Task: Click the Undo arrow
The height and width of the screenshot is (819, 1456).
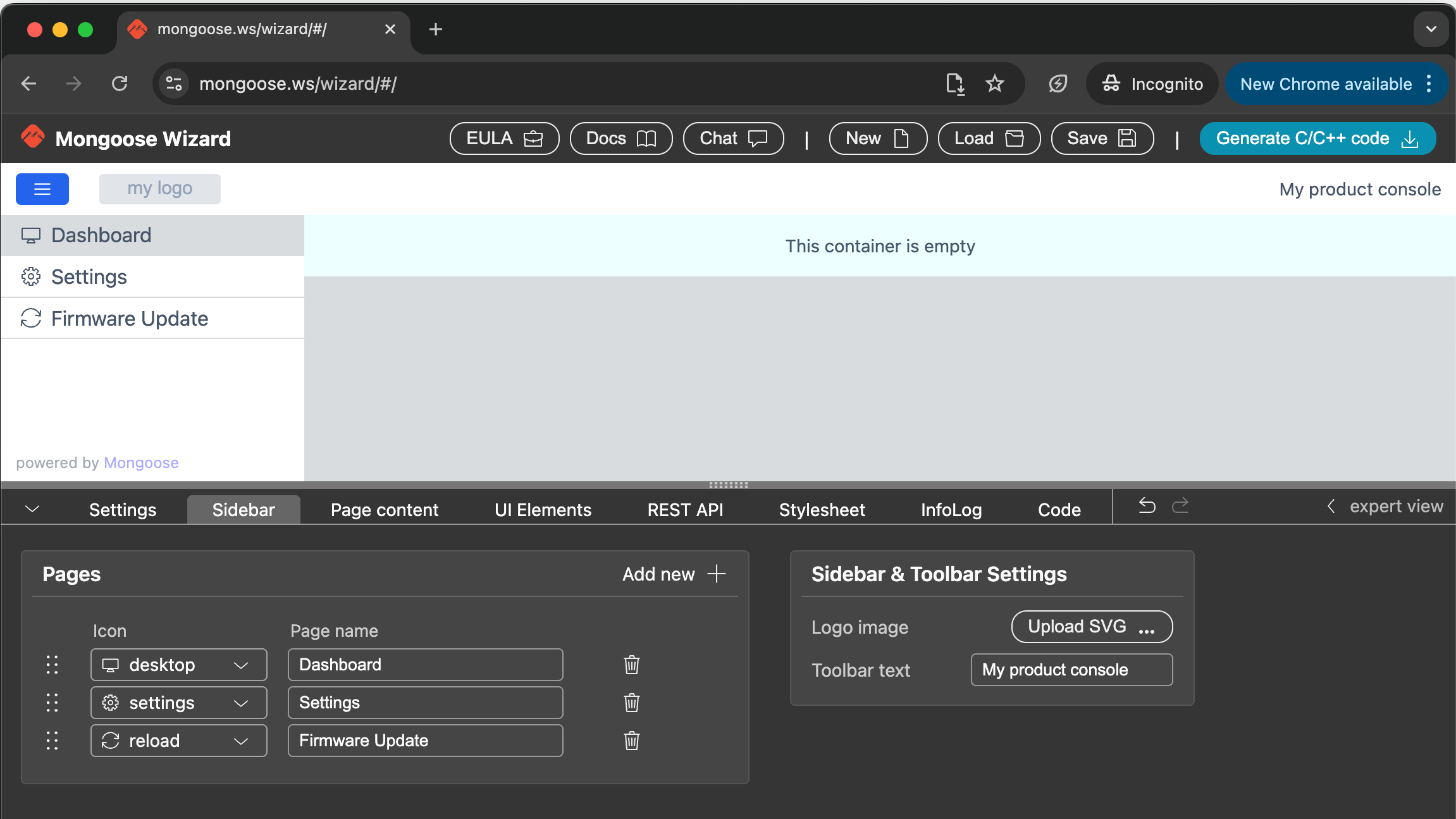Action: coord(1147,506)
